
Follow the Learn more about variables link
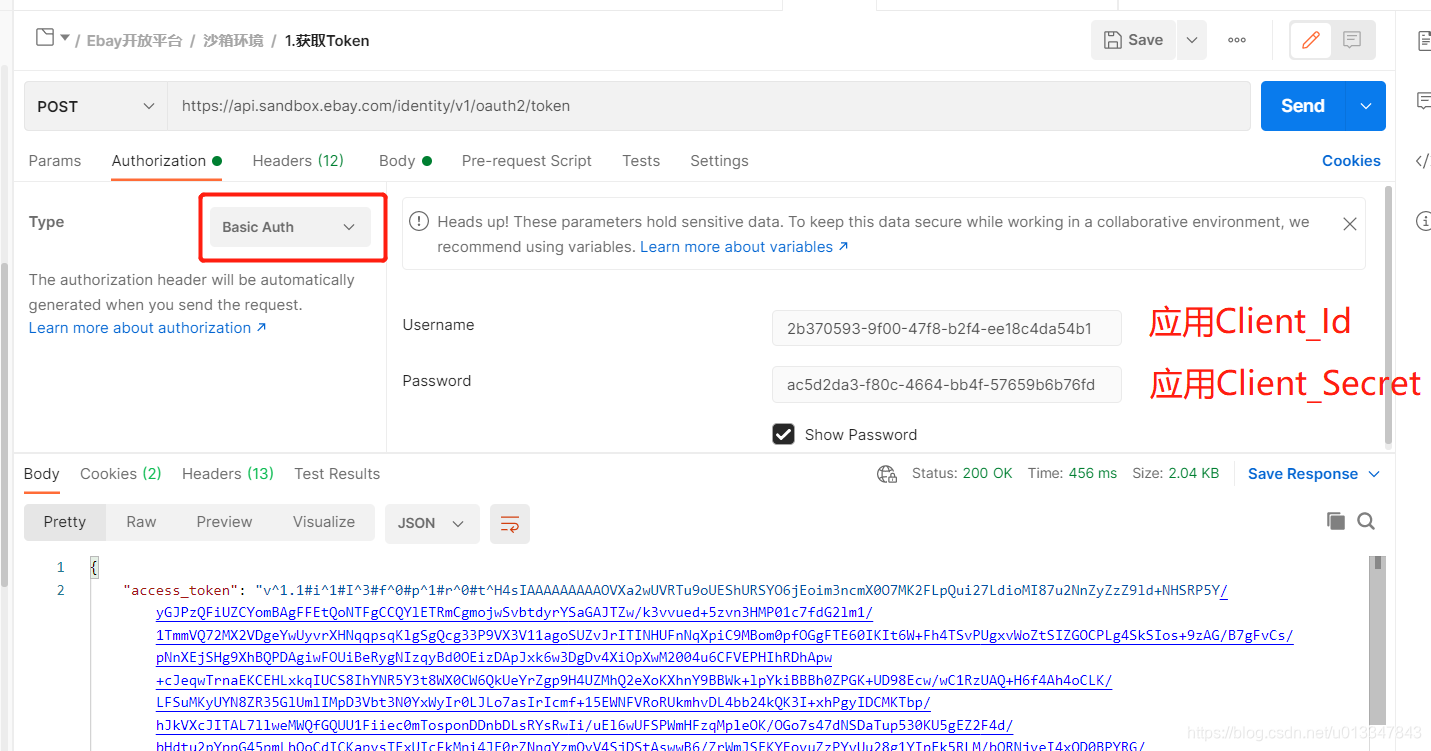744,247
